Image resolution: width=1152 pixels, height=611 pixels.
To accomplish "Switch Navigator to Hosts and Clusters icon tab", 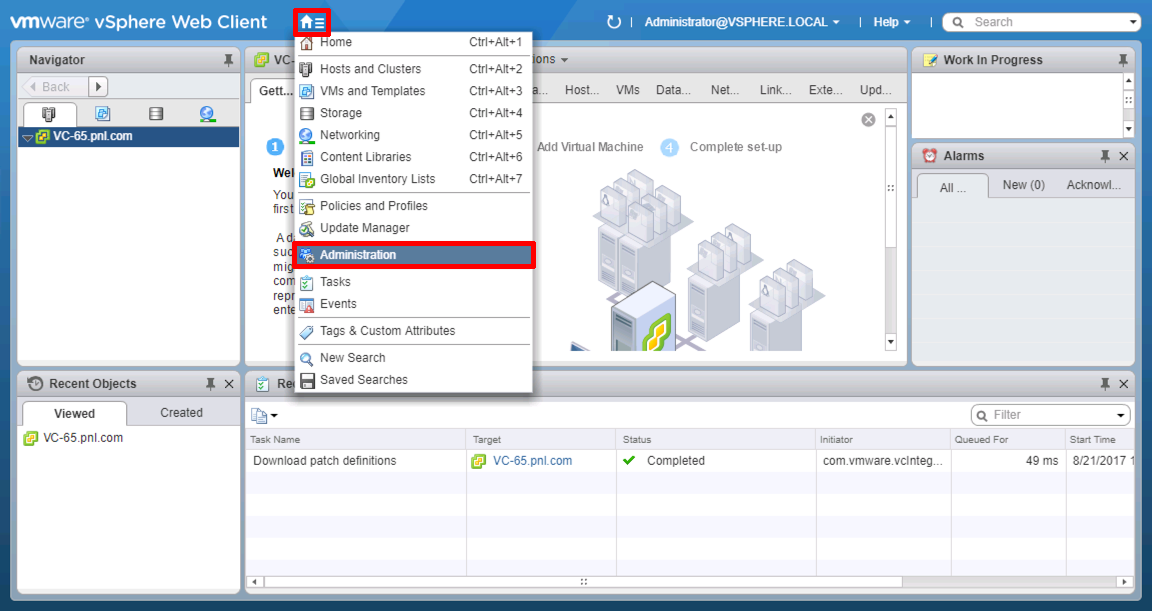I will point(48,114).
